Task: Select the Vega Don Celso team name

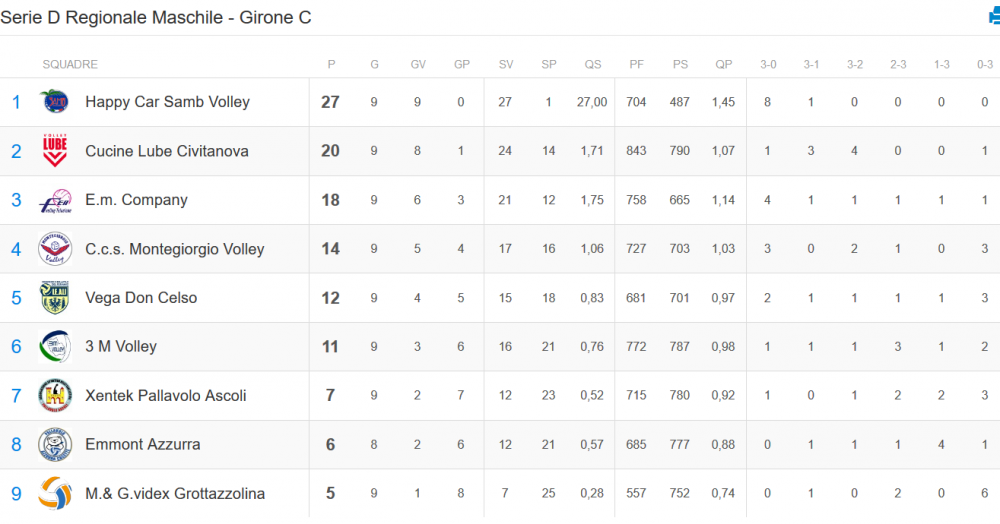Action: pyautogui.click(x=141, y=298)
